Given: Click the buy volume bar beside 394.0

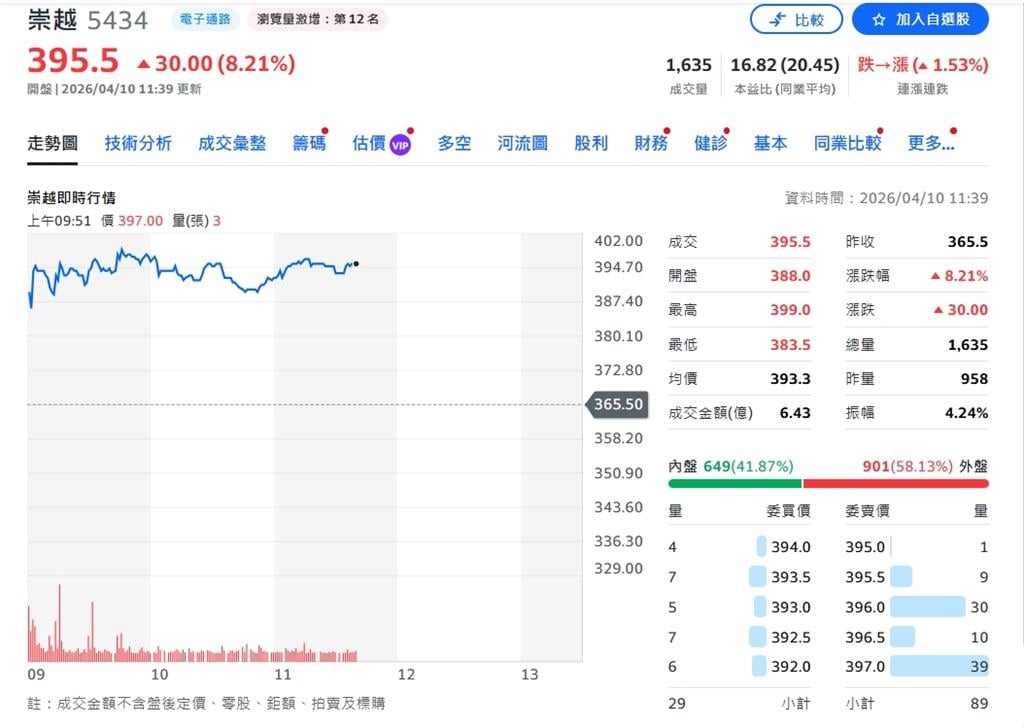Looking at the screenshot, I should tap(760, 544).
